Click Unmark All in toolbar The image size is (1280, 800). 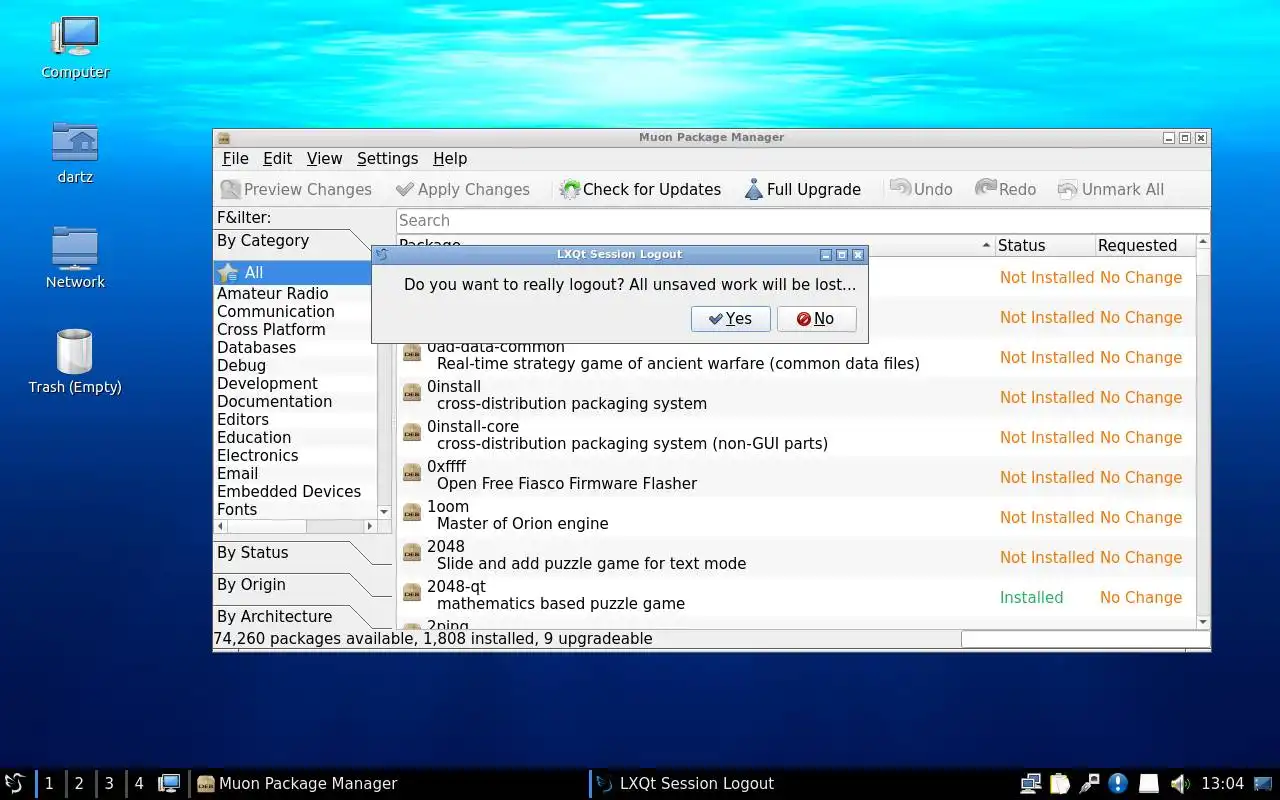coord(1111,189)
